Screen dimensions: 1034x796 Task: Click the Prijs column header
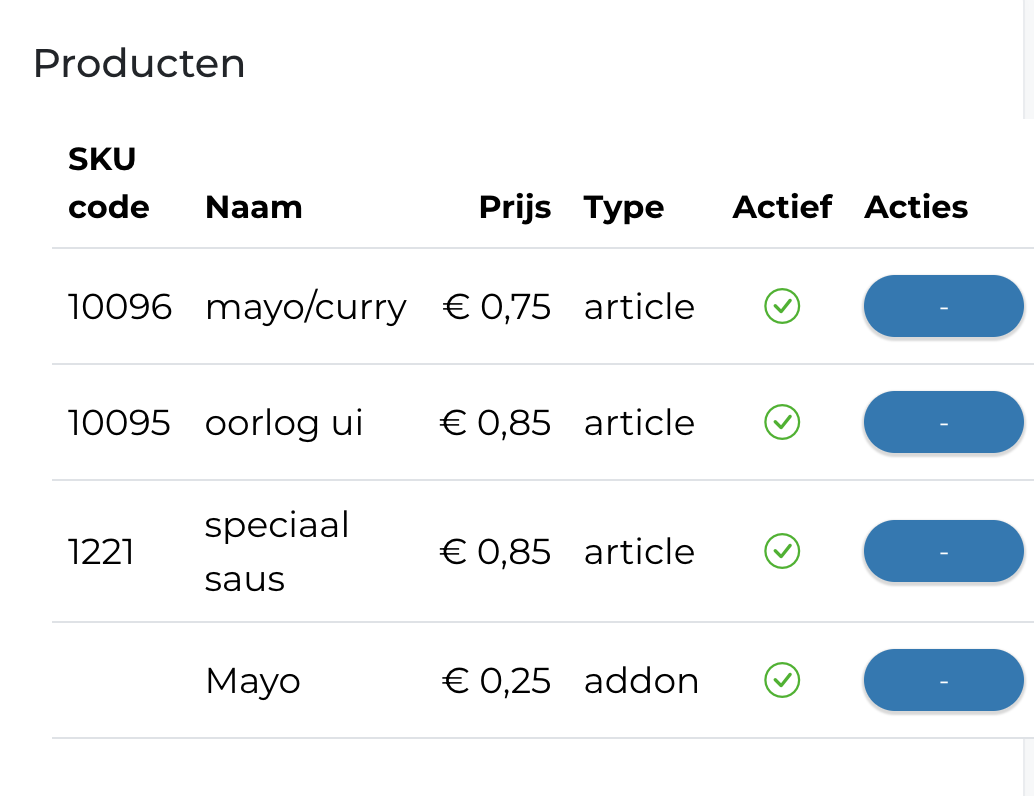coord(515,207)
